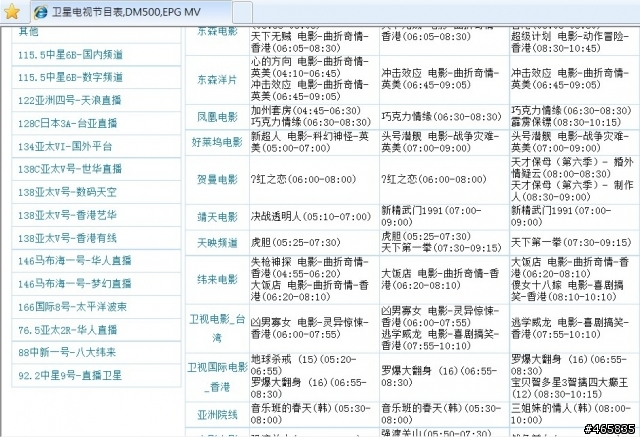This screenshot has width=640, height=437.
Task: Click 宝贝智多星3智搞四大癫王 program entry
Action: coord(569,388)
